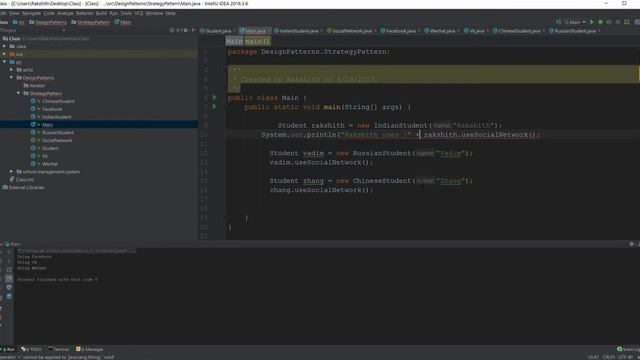The height and width of the screenshot is (360, 640).
Task: Switch to the SocialNetwork.java editor tab
Action: click(x=351, y=31)
